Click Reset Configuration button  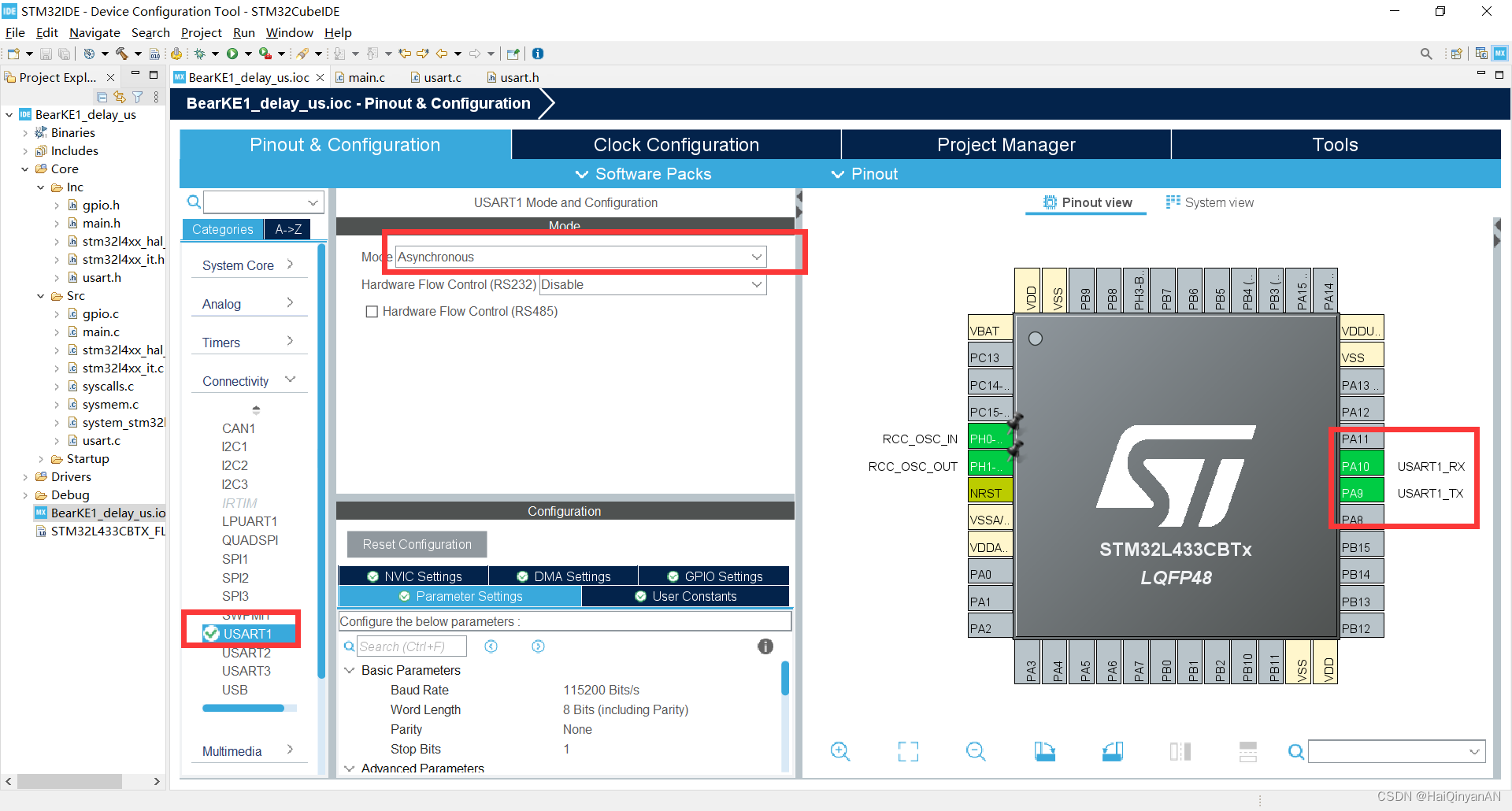coord(417,544)
